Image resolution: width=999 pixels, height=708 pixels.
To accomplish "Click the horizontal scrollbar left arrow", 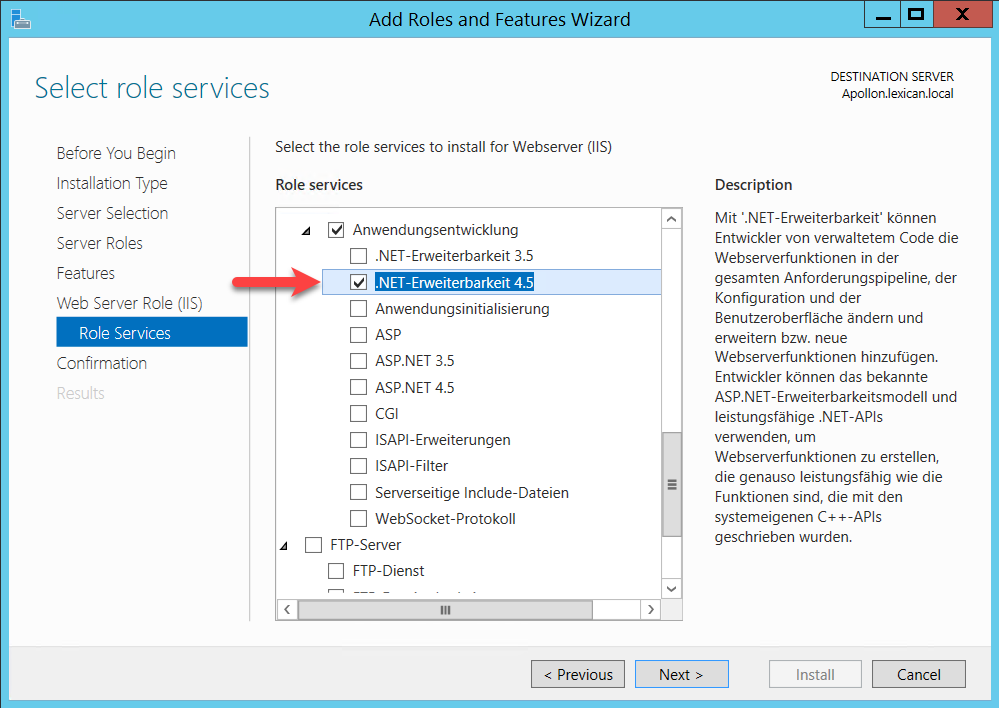I will [x=286, y=609].
